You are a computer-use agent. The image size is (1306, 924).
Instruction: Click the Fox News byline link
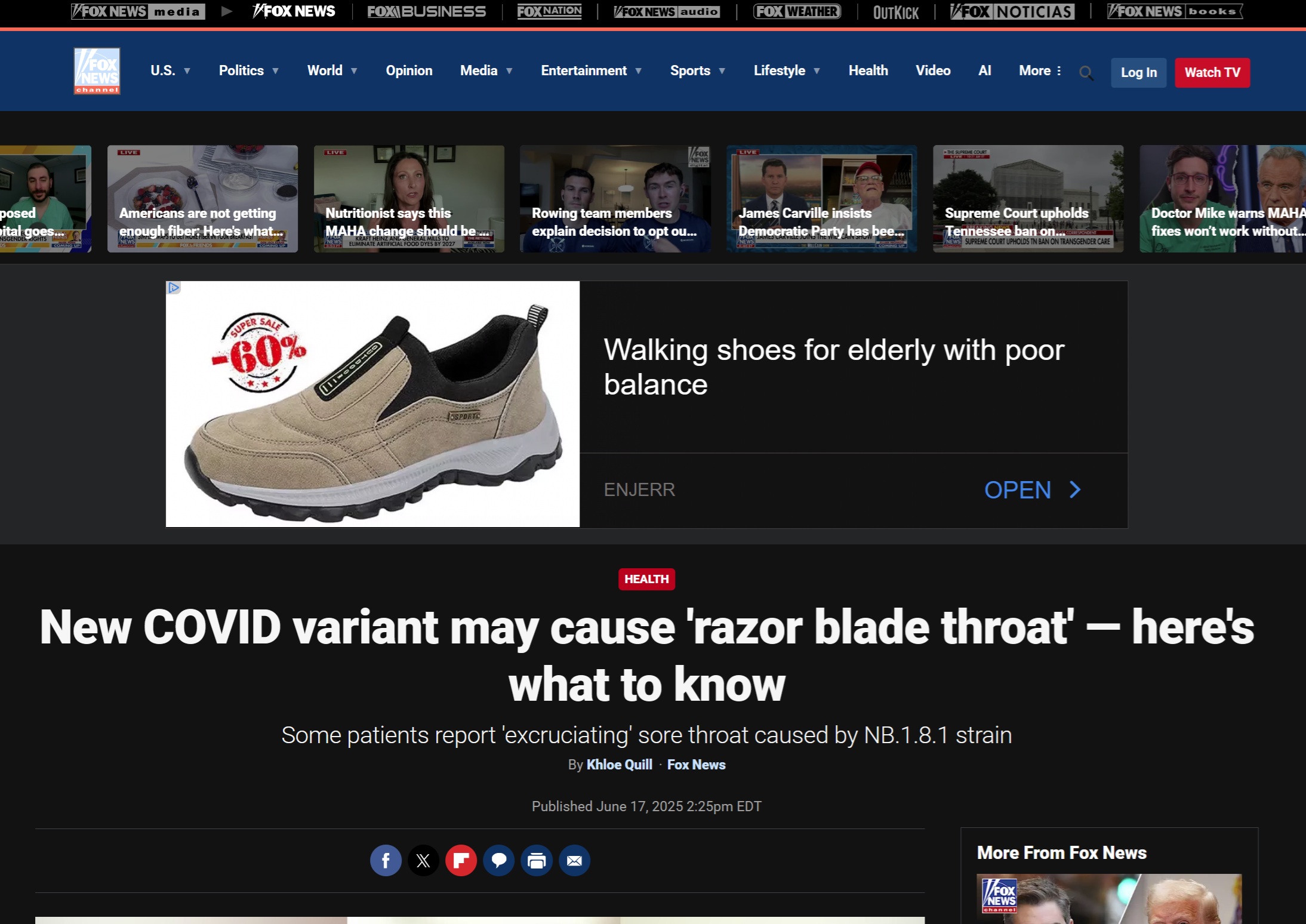tap(696, 765)
